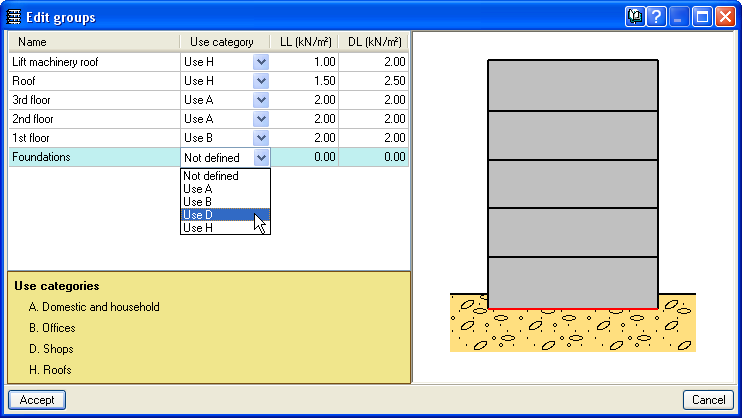Edit DL value for 1st floor
The width and height of the screenshot is (742, 418).
(x=374, y=138)
